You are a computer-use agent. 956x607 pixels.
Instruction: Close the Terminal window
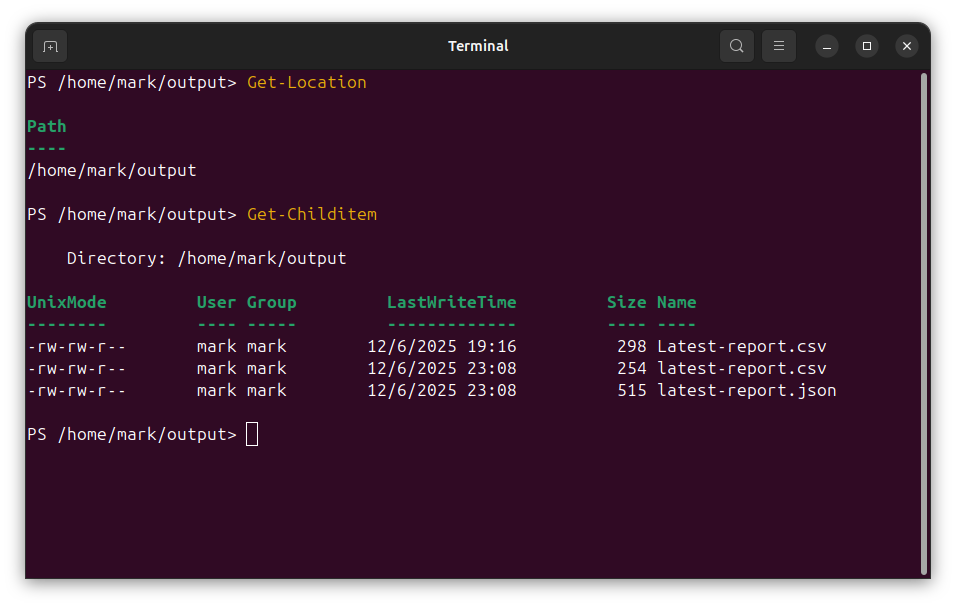coord(906,46)
